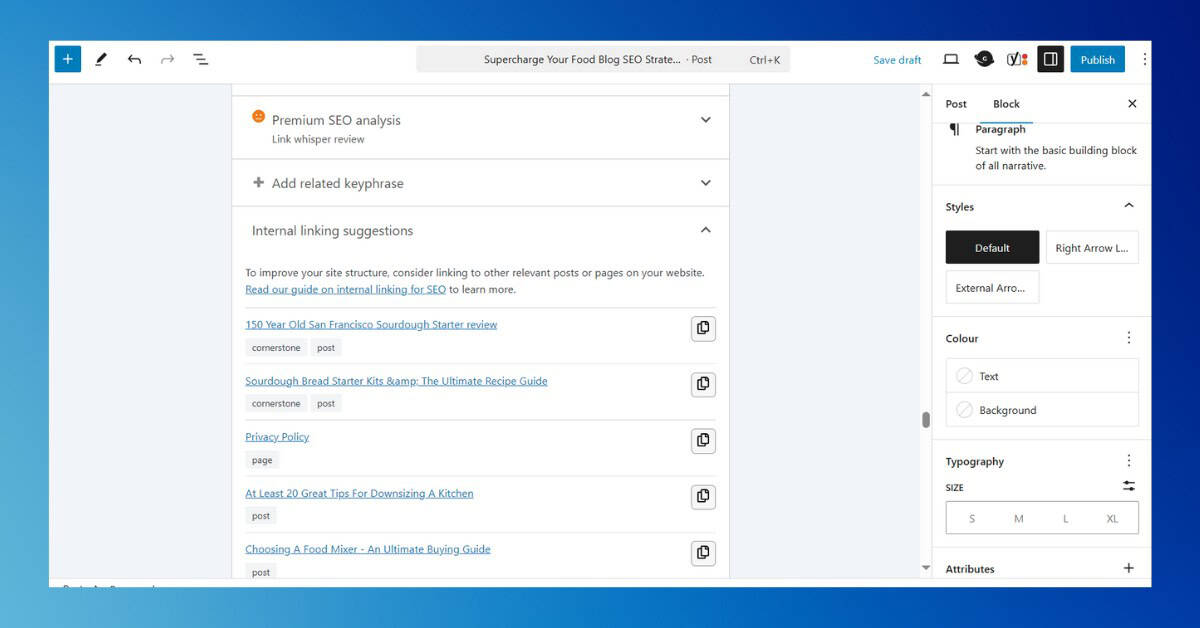Preview post with the laptop icon
This screenshot has height=628, width=1200.
pos(951,59)
